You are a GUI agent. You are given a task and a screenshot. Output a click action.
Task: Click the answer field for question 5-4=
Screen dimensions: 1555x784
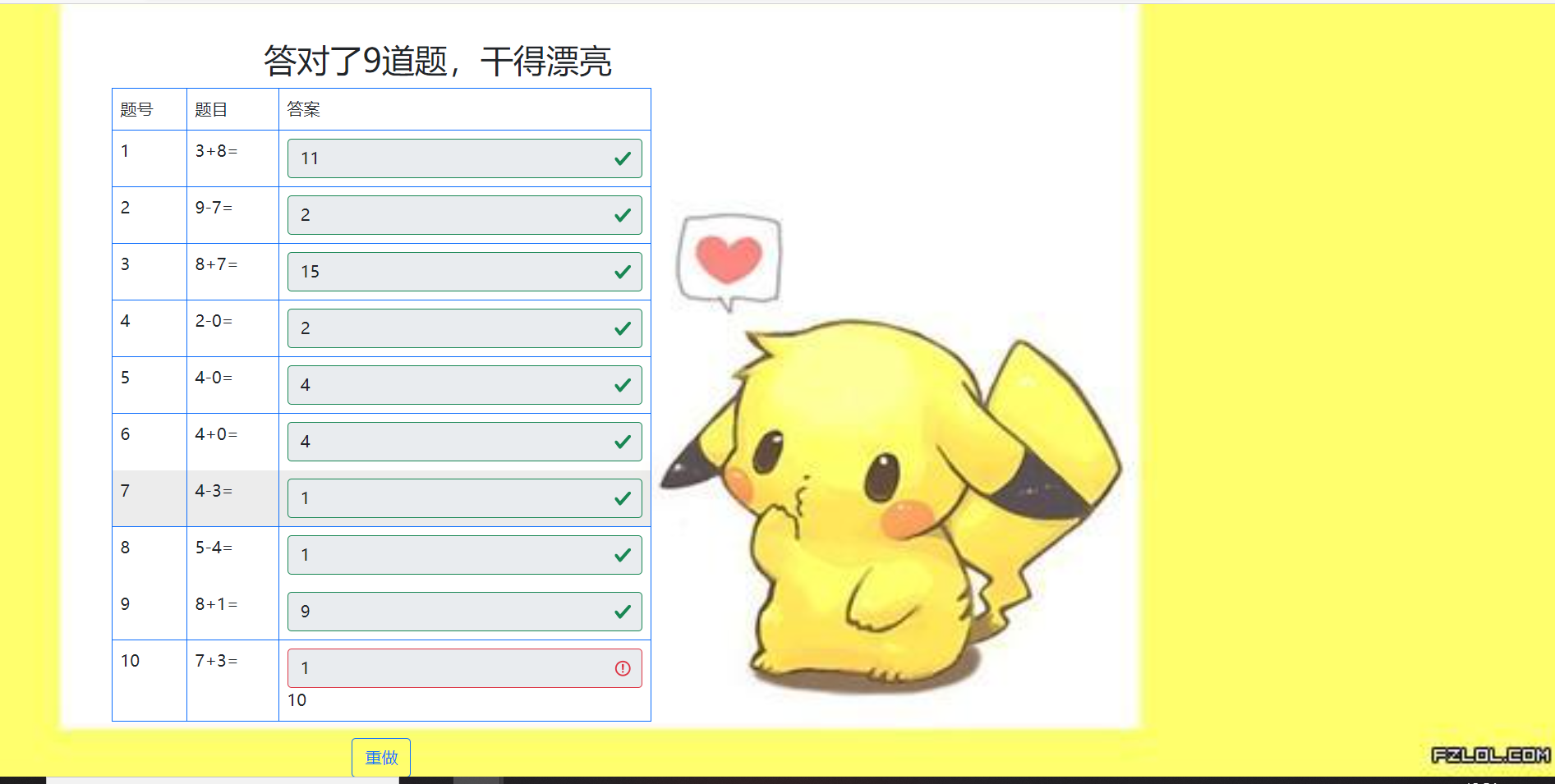tap(465, 555)
